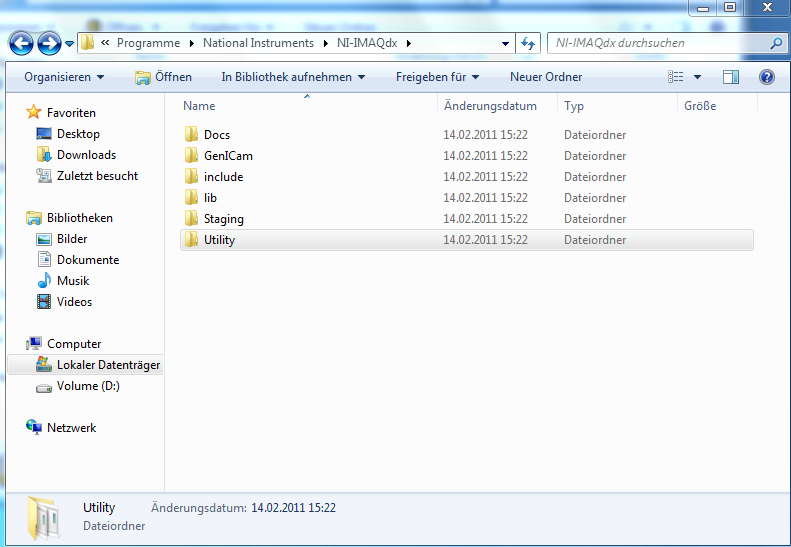Toggle the preview pane
This screenshot has height=547, width=791.
pos(730,77)
